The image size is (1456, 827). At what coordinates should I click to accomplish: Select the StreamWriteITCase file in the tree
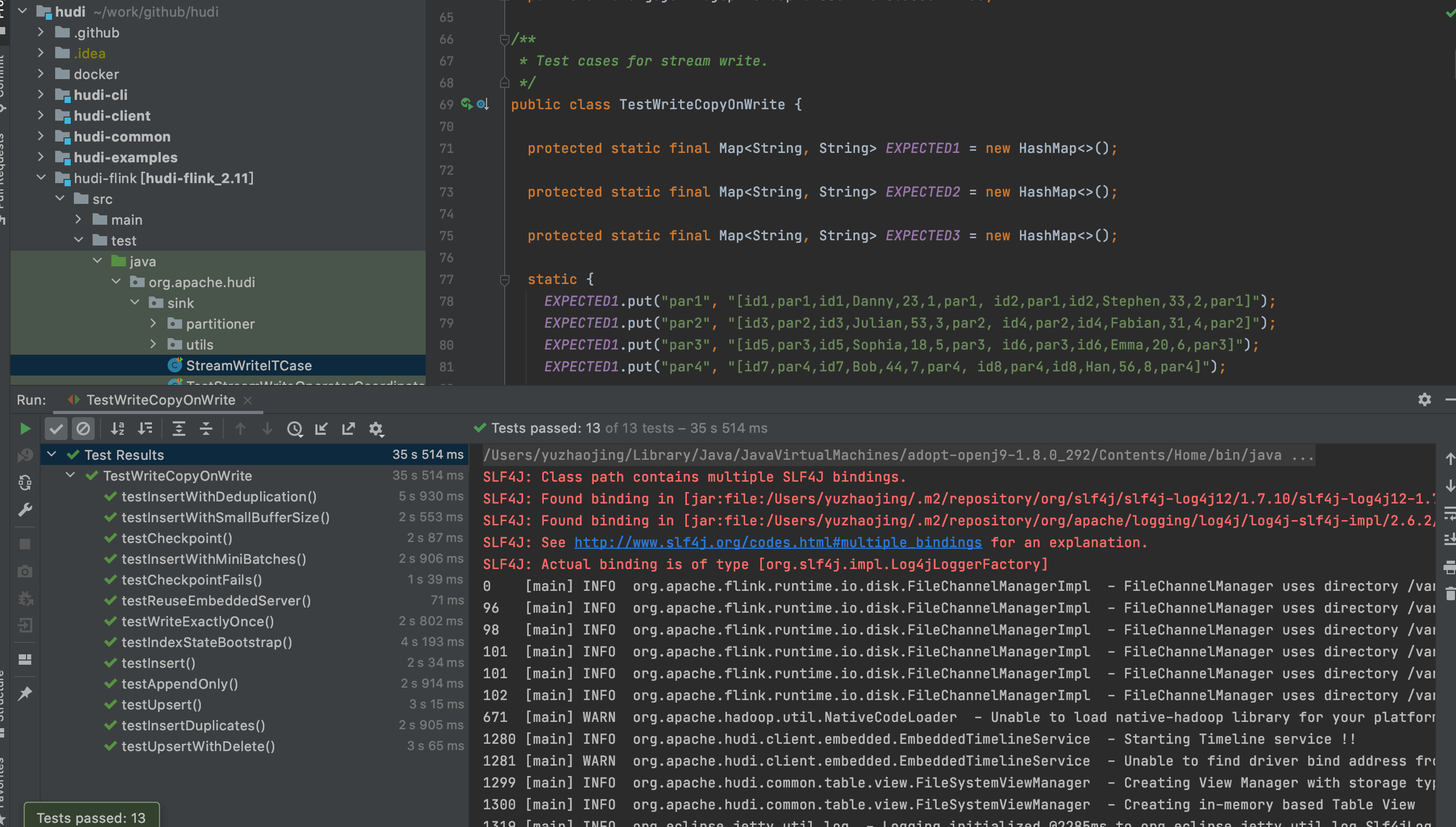click(248, 365)
